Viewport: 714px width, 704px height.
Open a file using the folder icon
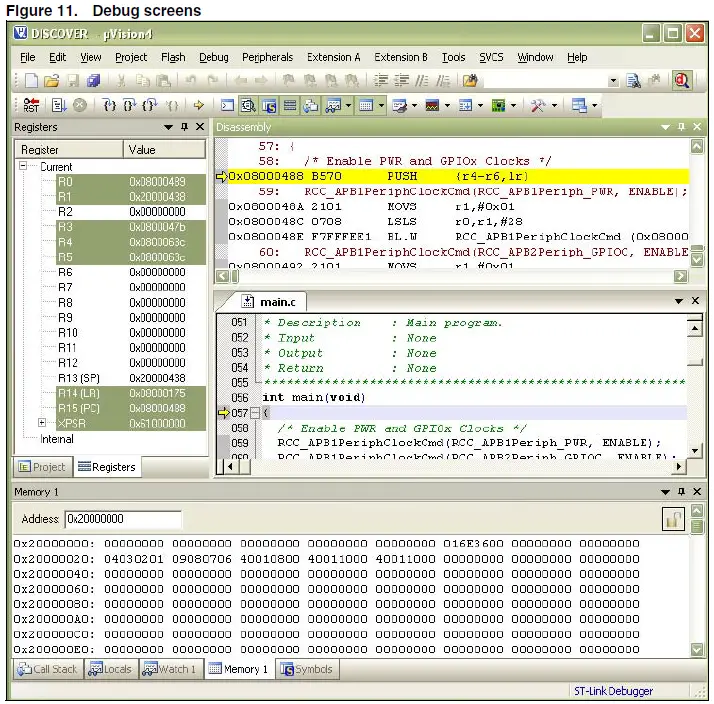(x=51, y=81)
